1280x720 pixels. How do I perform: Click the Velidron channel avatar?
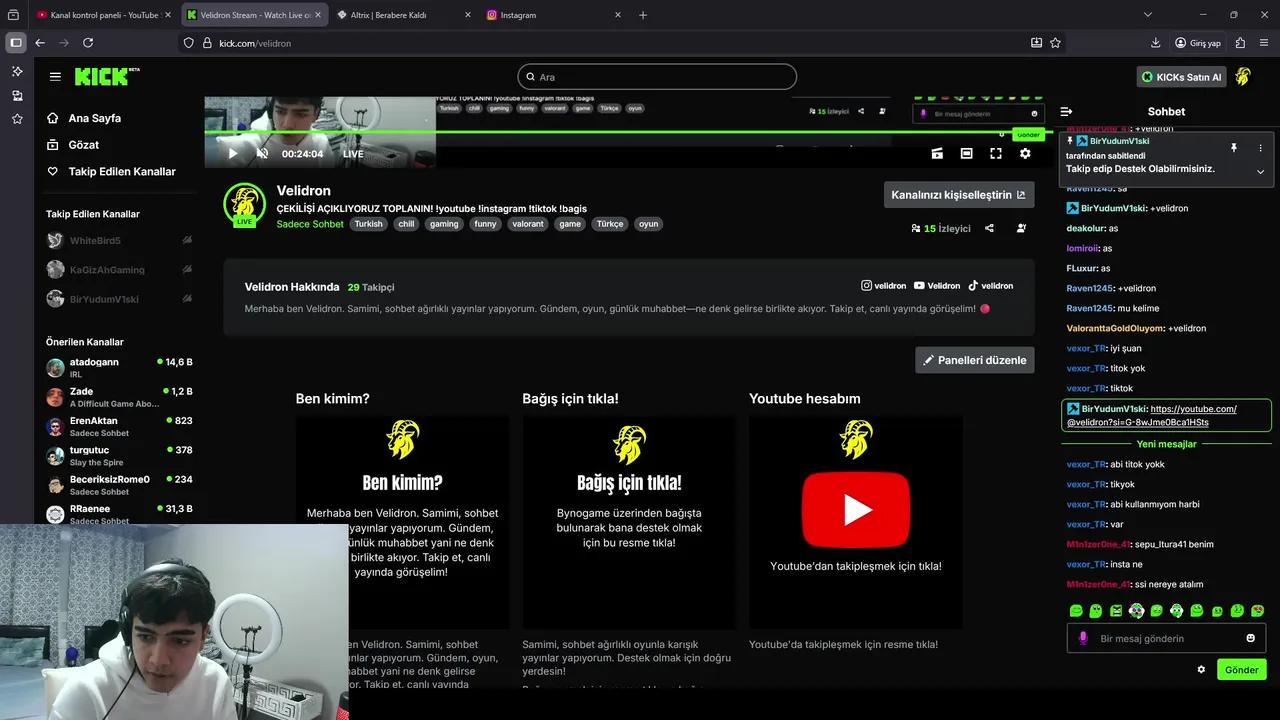pos(244,204)
